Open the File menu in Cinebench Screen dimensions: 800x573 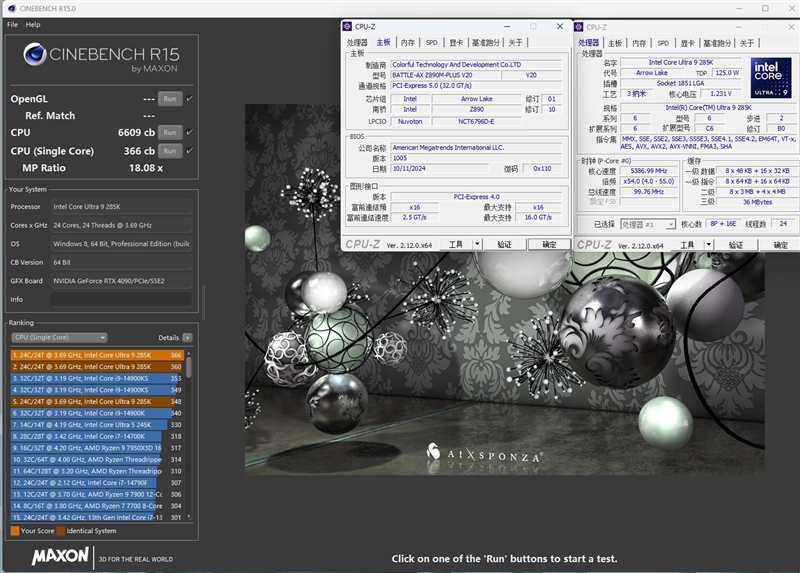click(12, 24)
